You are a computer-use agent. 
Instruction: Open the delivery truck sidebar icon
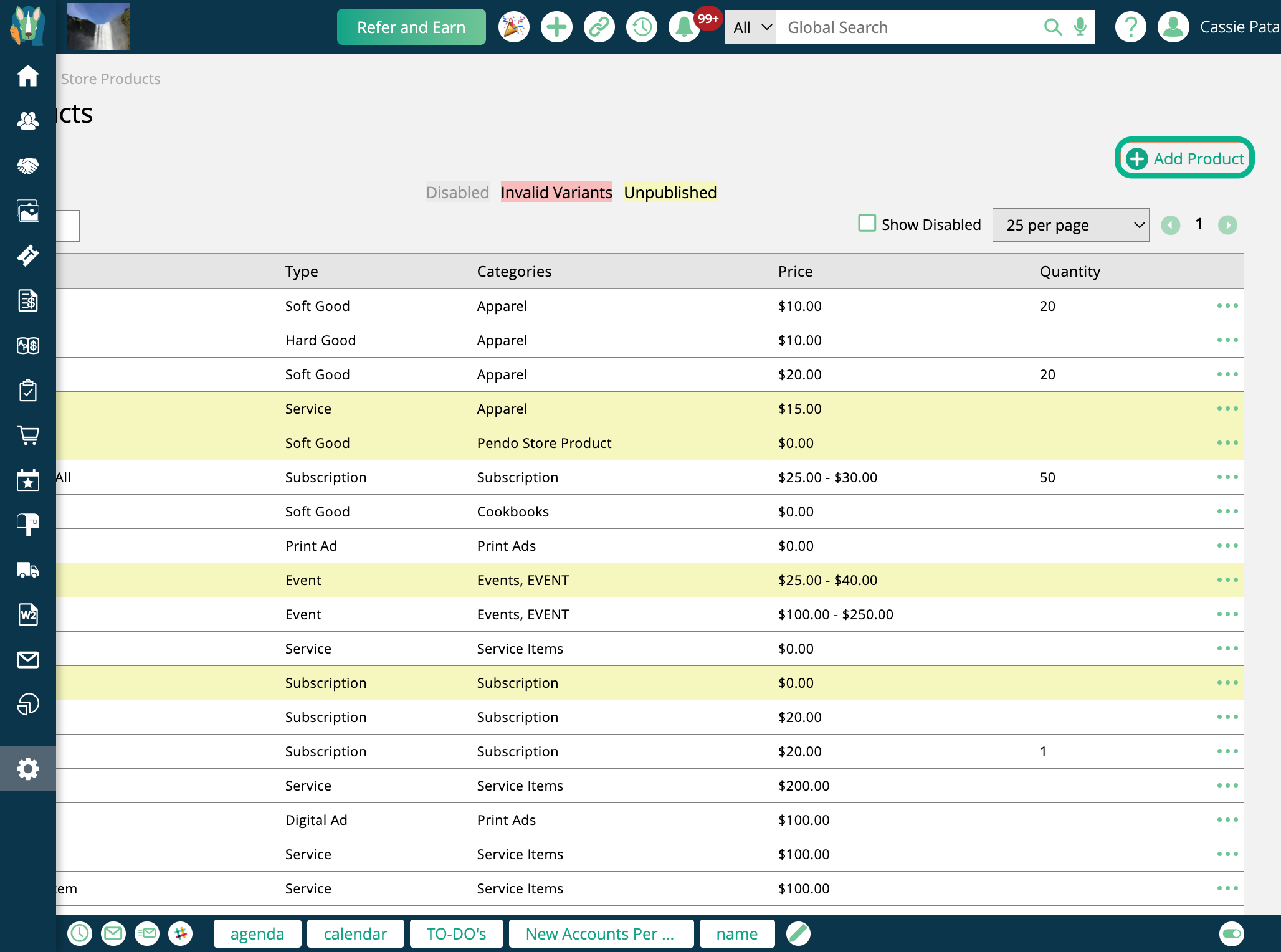pos(27,570)
